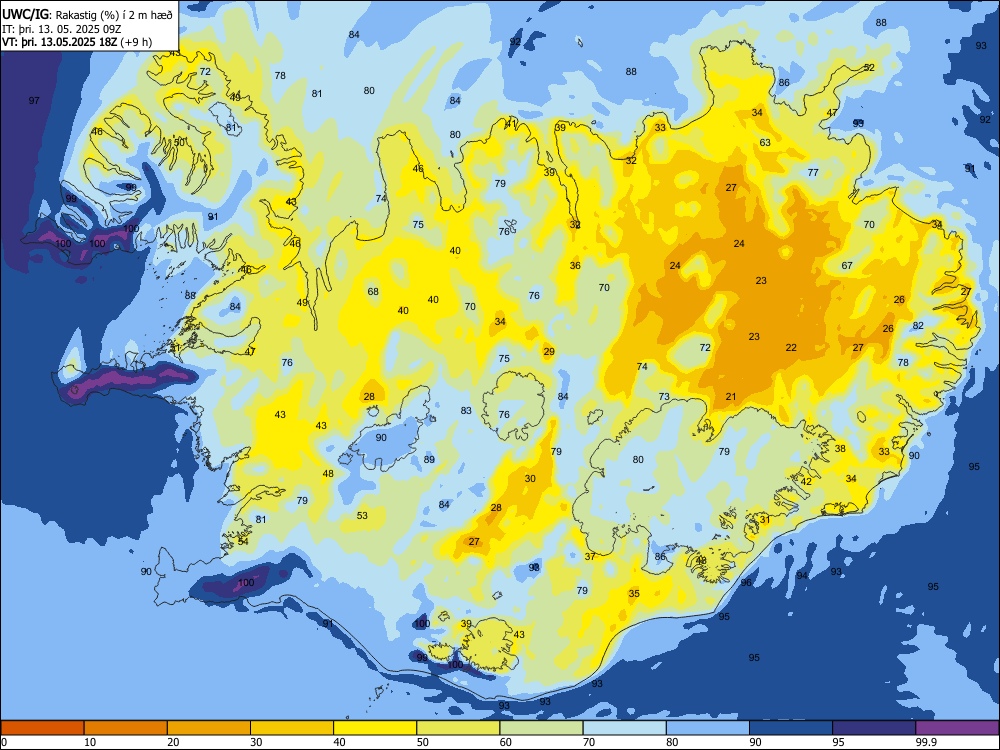Screen dimensions: 1000x750
Task: Pick the above-99.9 purple legend swatch
Action: [x=957, y=728]
